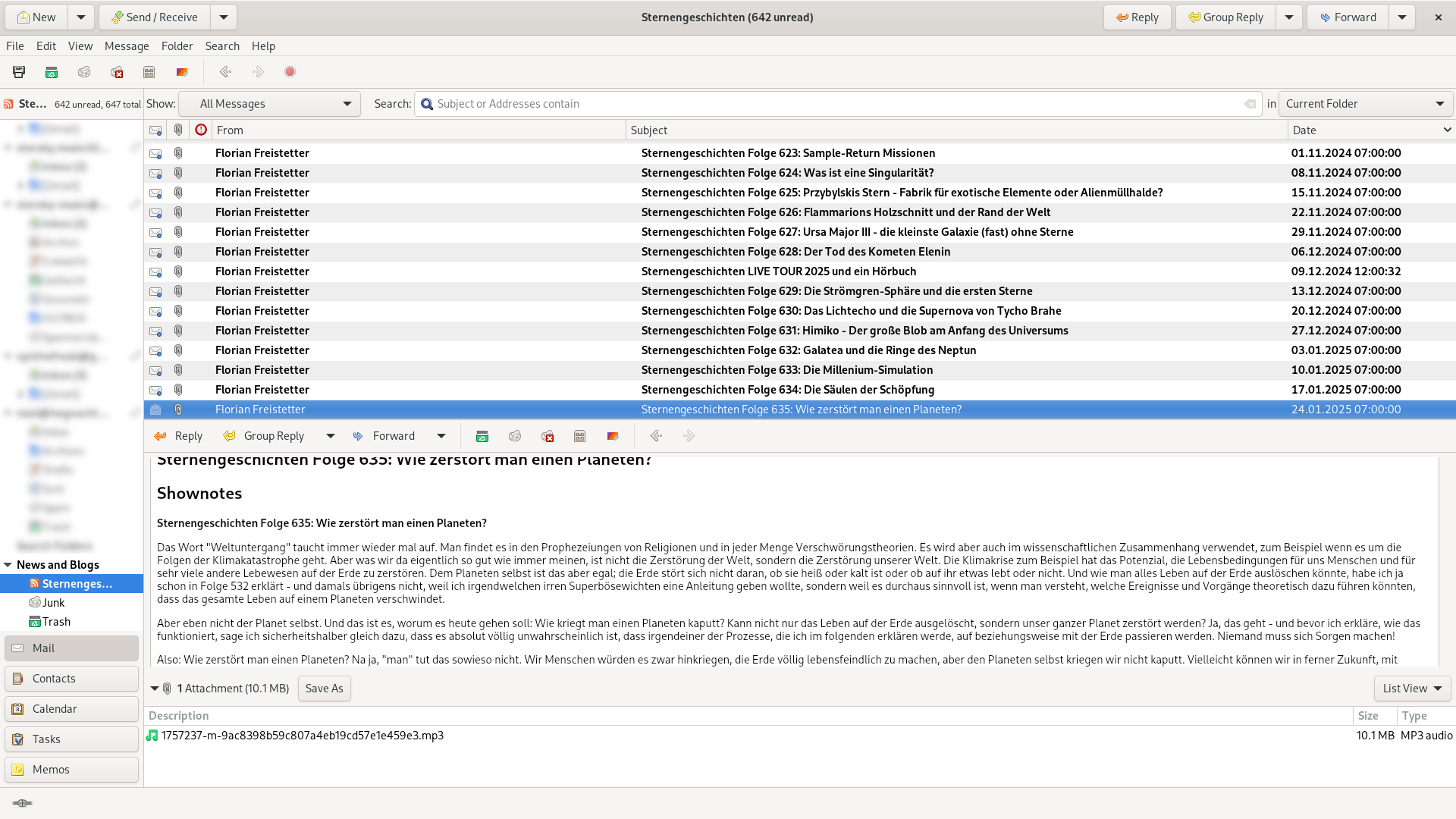
Task: Collapse the attachment list expander arrow
Action: [155, 689]
